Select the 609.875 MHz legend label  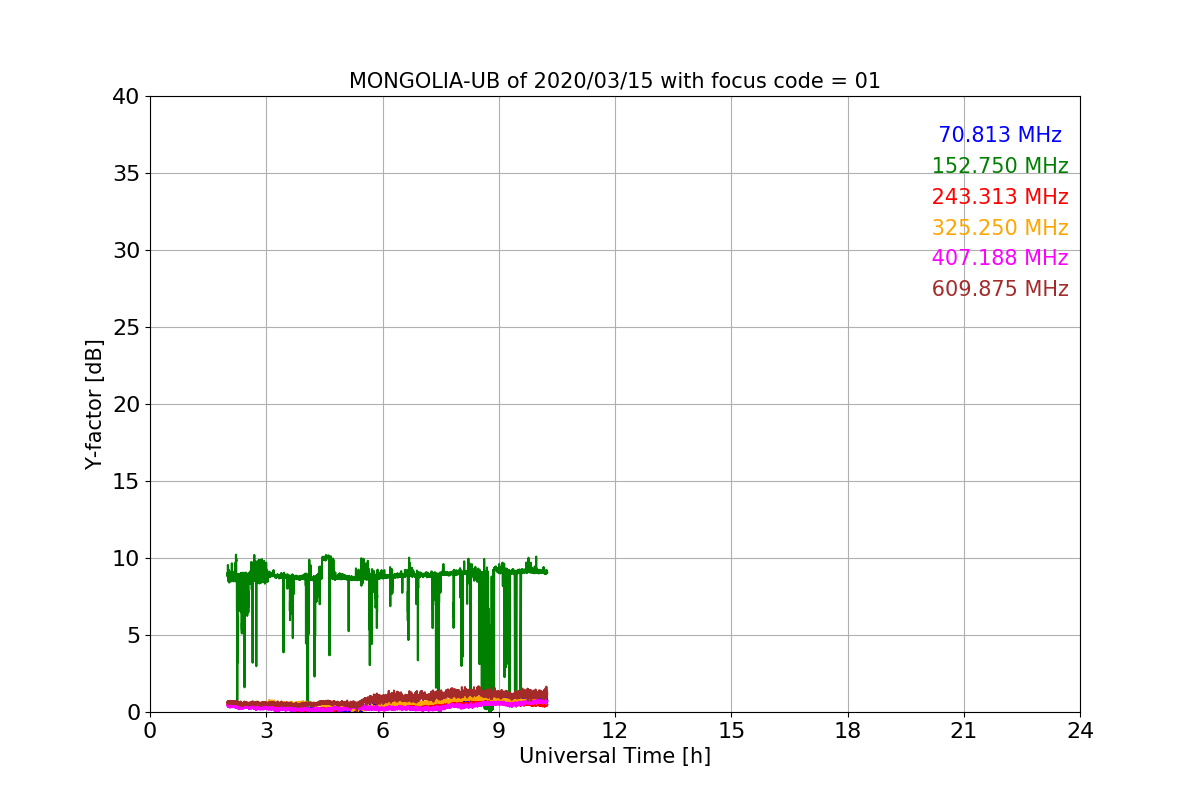[1000, 289]
